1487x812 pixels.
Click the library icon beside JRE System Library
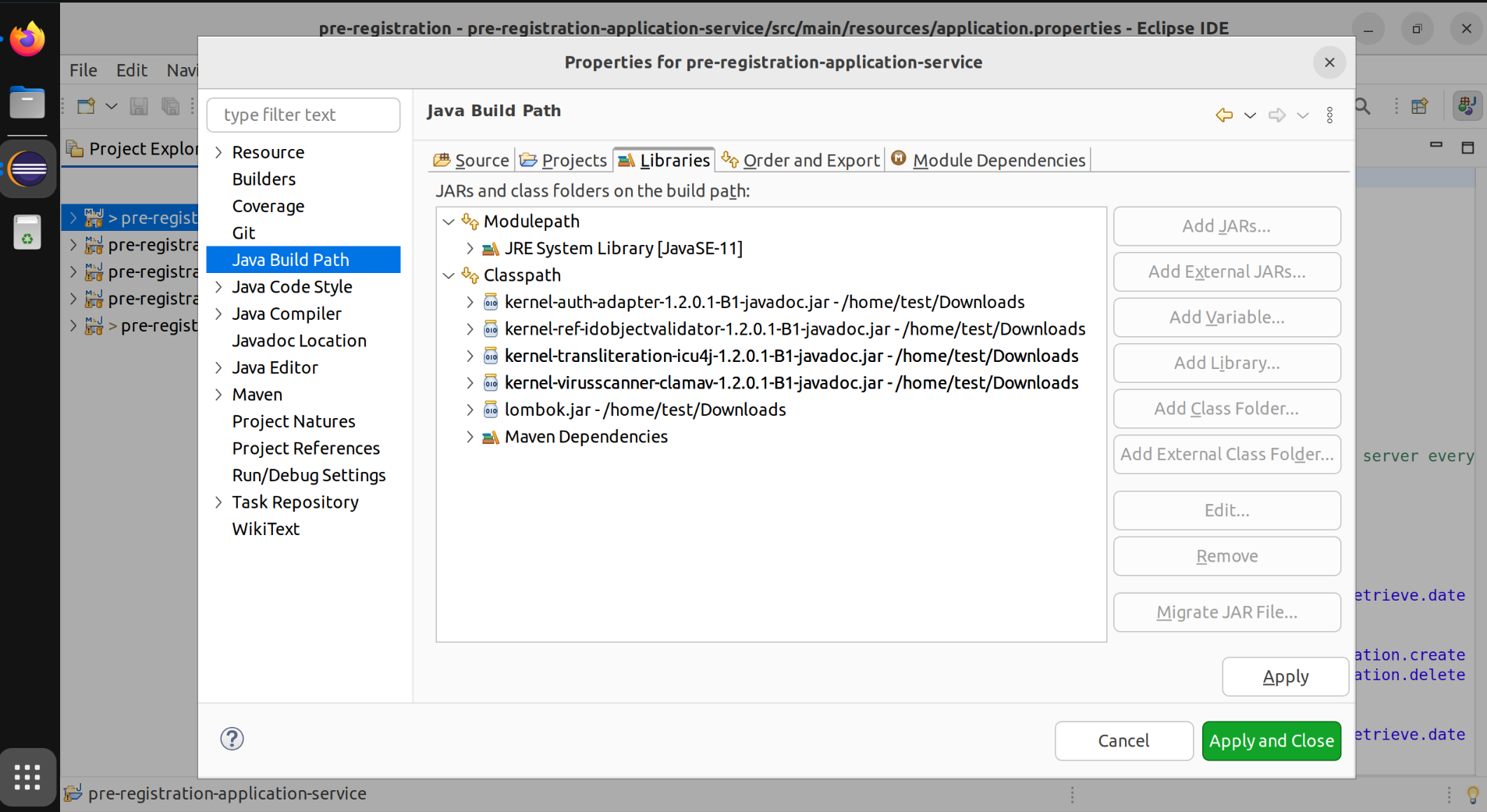click(x=491, y=248)
